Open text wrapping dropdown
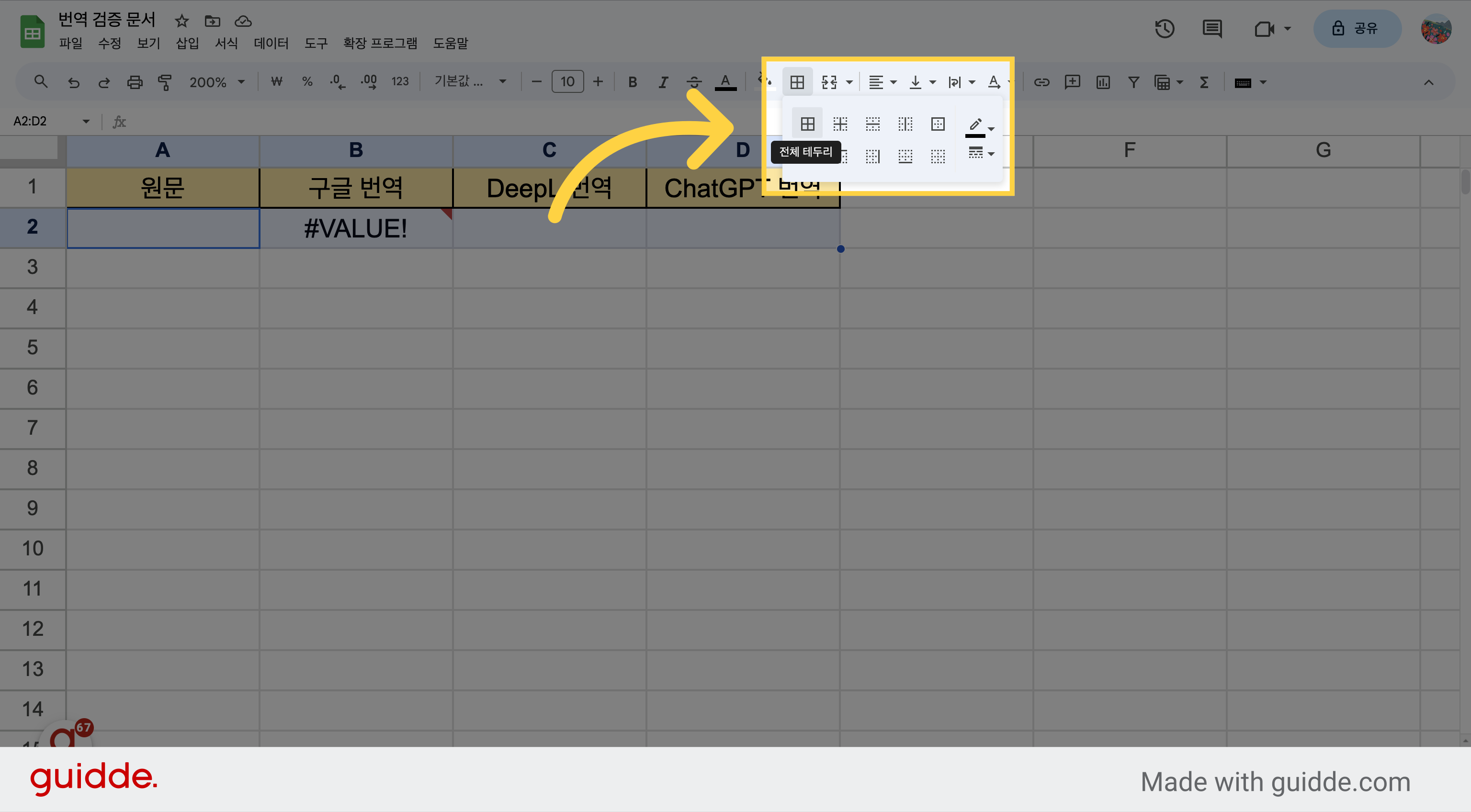1471x812 pixels. (961, 82)
